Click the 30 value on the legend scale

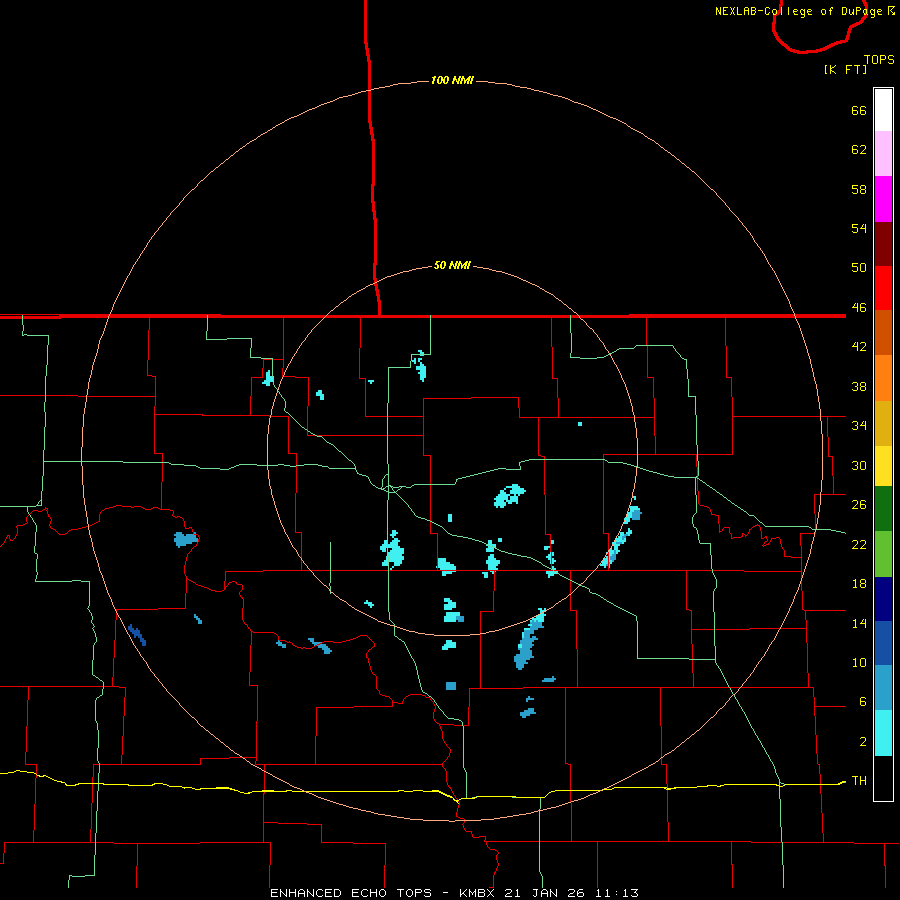pos(859,465)
